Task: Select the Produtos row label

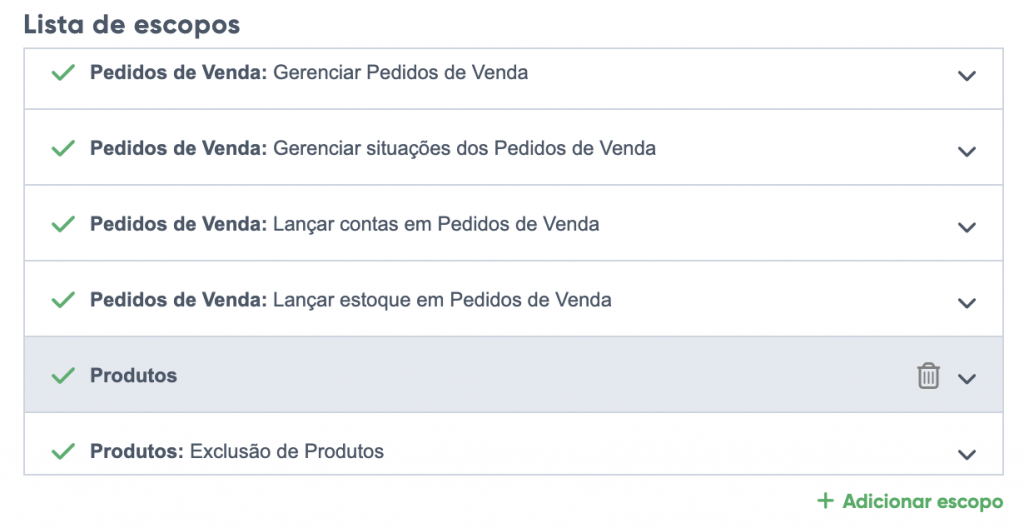Action: click(x=133, y=376)
